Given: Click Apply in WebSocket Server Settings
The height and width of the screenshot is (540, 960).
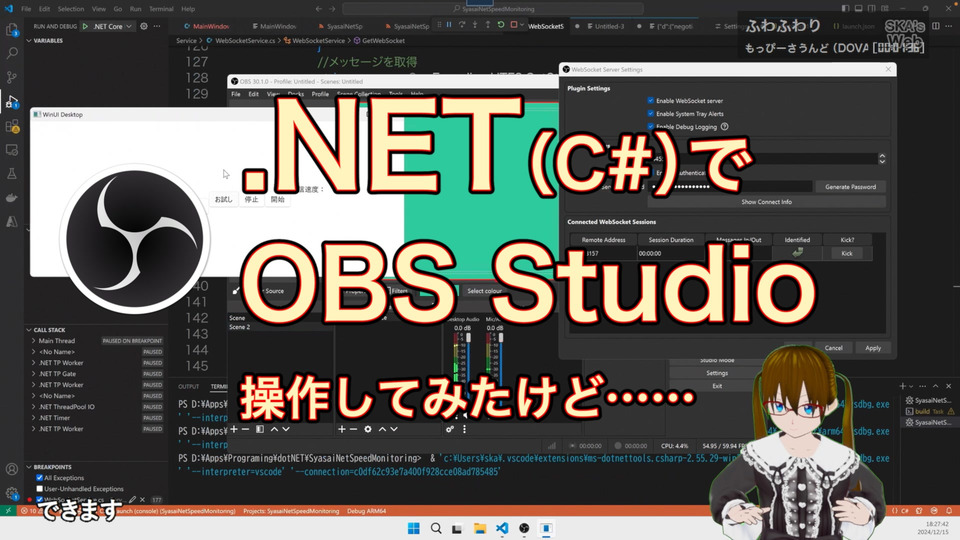Looking at the screenshot, I should pyautogui.click(x=873, y=348).
